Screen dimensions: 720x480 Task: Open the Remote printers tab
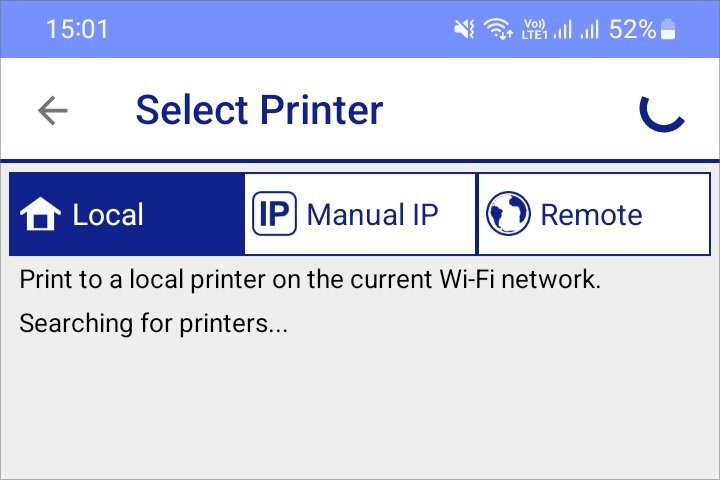(594, 214)
